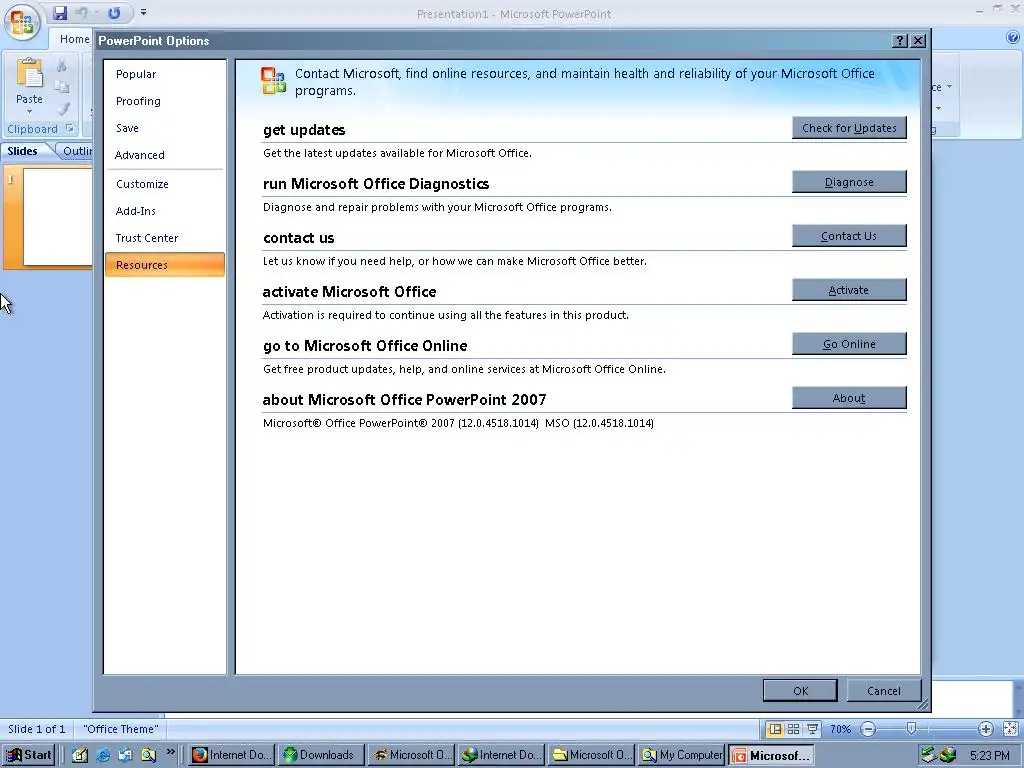Click the Redo/Repeat icon in Quick Access Toolbar
Image resolution: width=1024 pixels, height=768 pixels.
click(x=114, y=12)
